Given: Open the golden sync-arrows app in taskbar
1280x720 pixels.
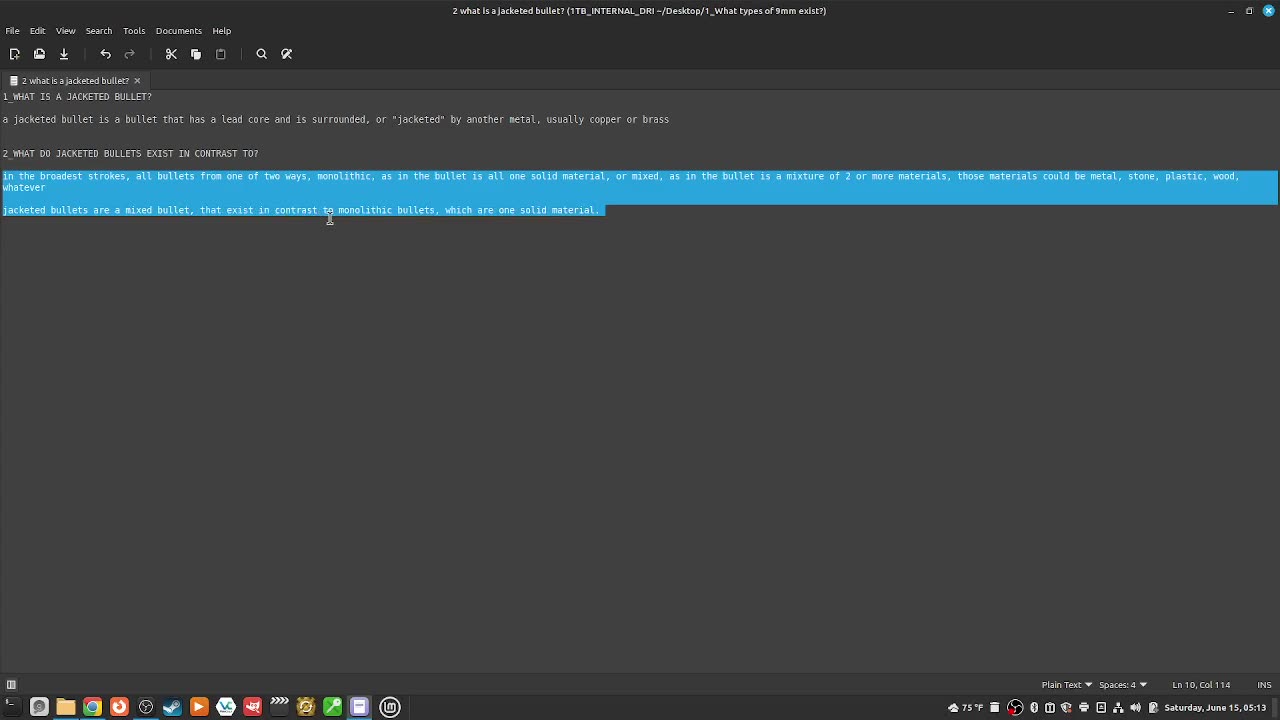Looking at the screenshot, I should [306, 707].
